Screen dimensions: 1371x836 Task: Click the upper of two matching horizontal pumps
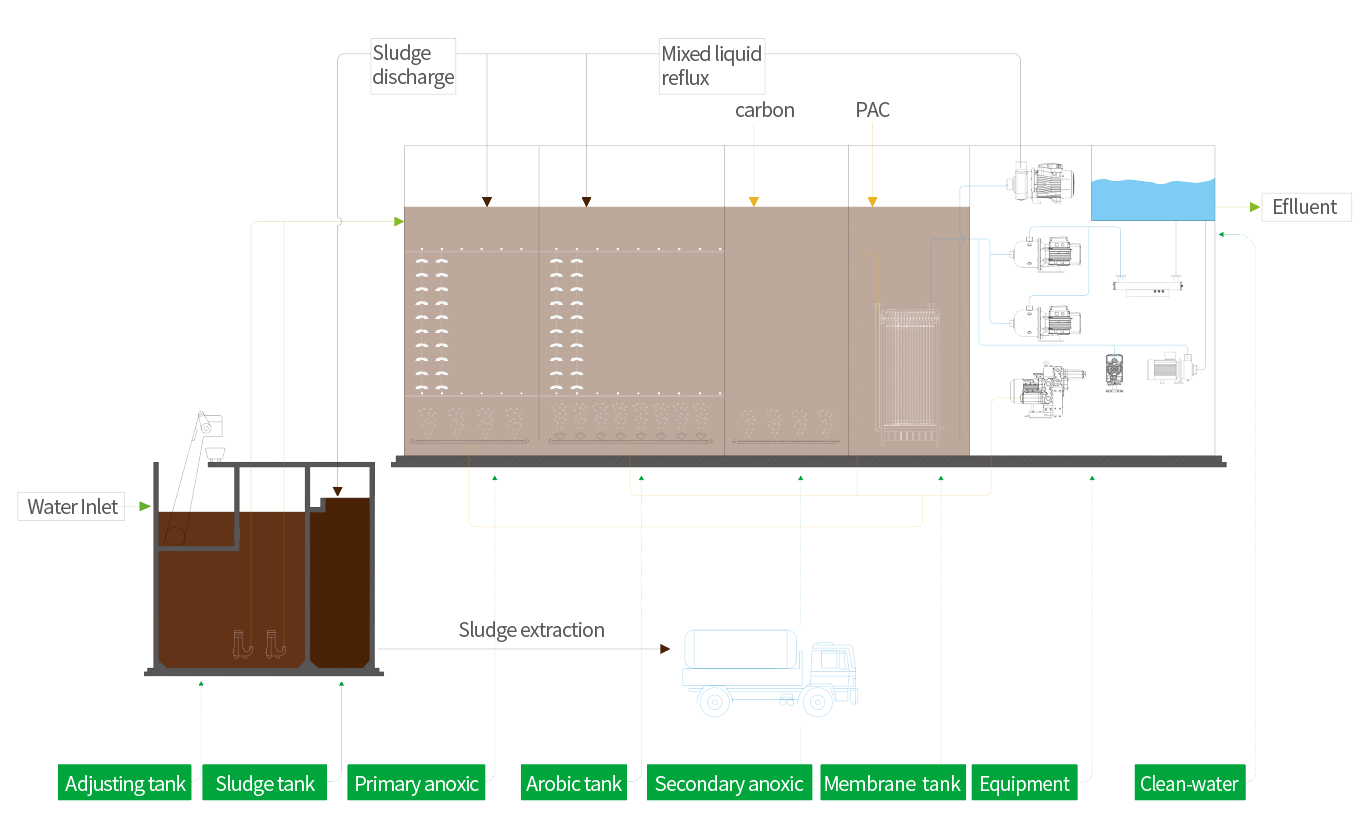pos(1047,254)
